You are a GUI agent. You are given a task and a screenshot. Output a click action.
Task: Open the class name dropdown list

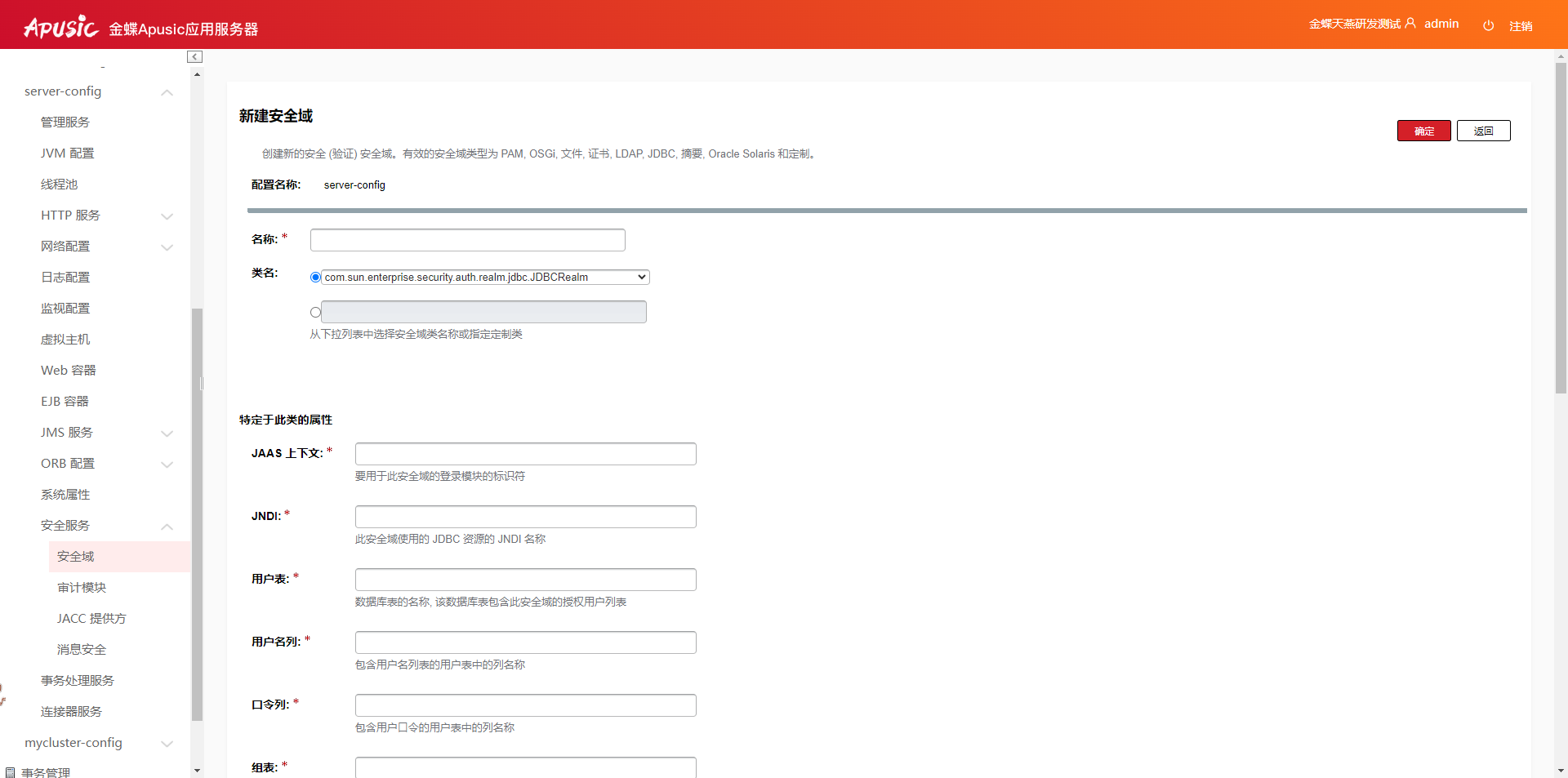485,278
